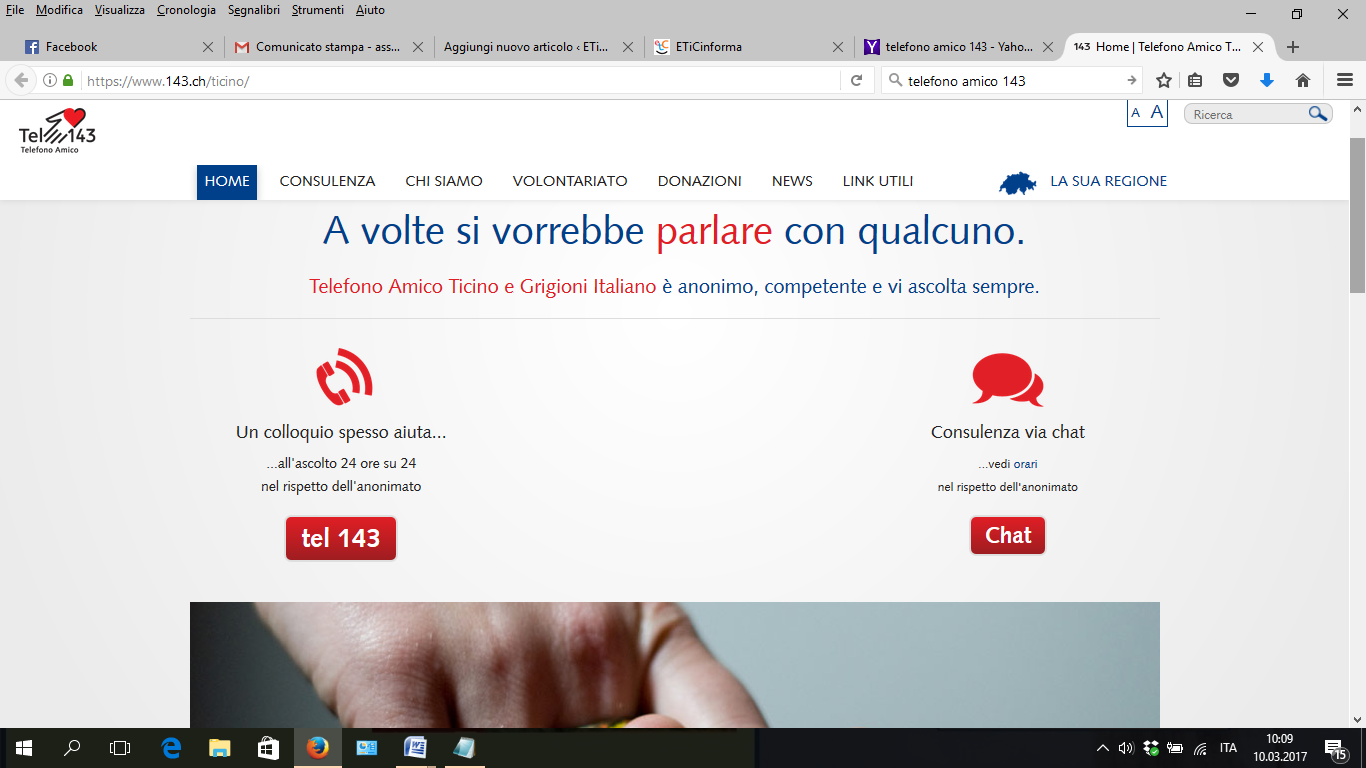This screenshot has height=768, width=1366.
Task: Switch to Word in the taskbar
Action: [415, 748]
